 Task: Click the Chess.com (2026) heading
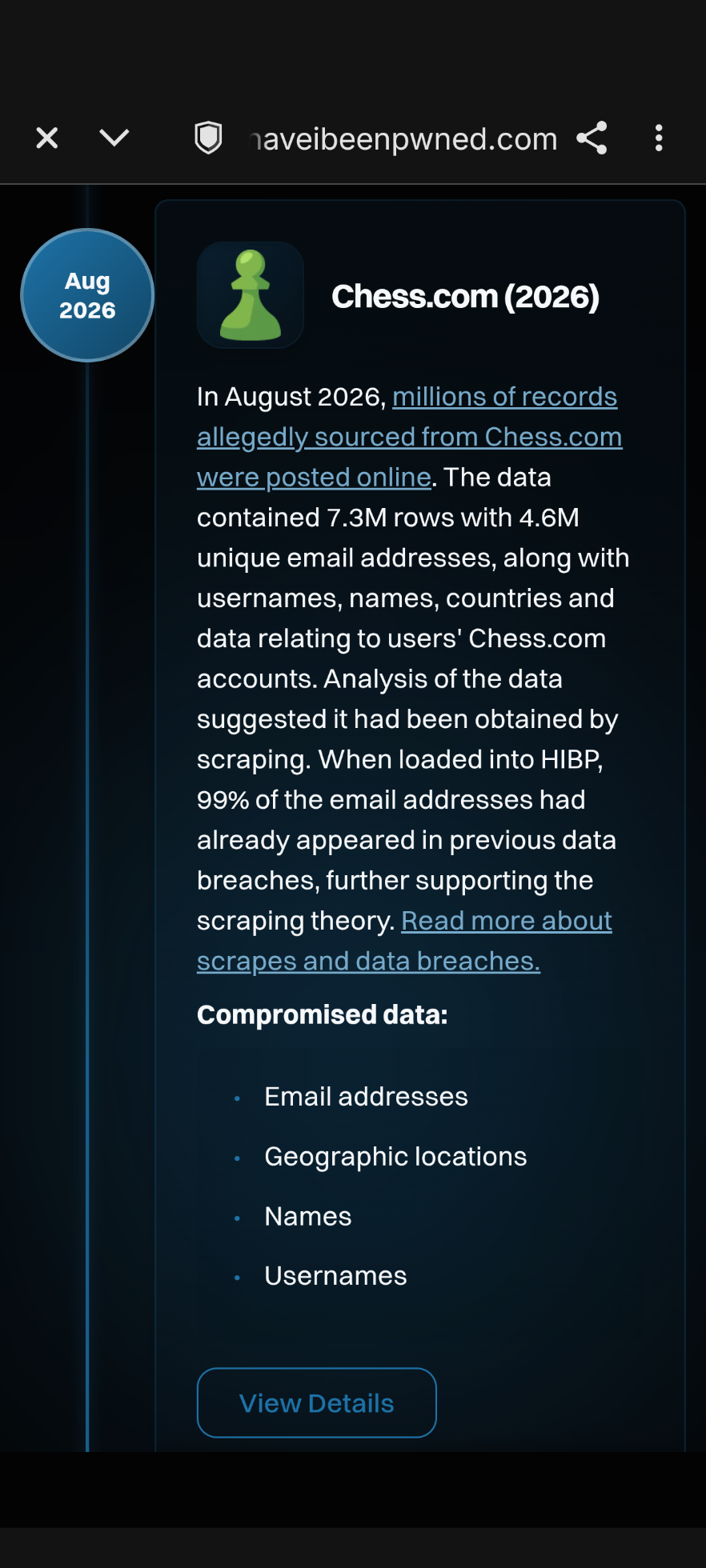465,297
